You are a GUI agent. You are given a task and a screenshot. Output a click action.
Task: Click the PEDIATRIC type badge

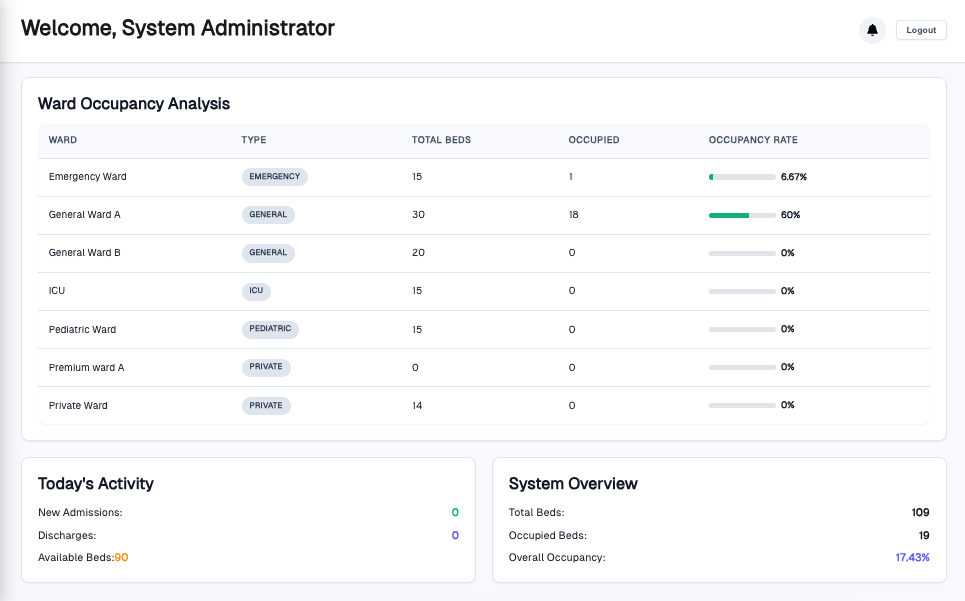click(x=271, y=329)
